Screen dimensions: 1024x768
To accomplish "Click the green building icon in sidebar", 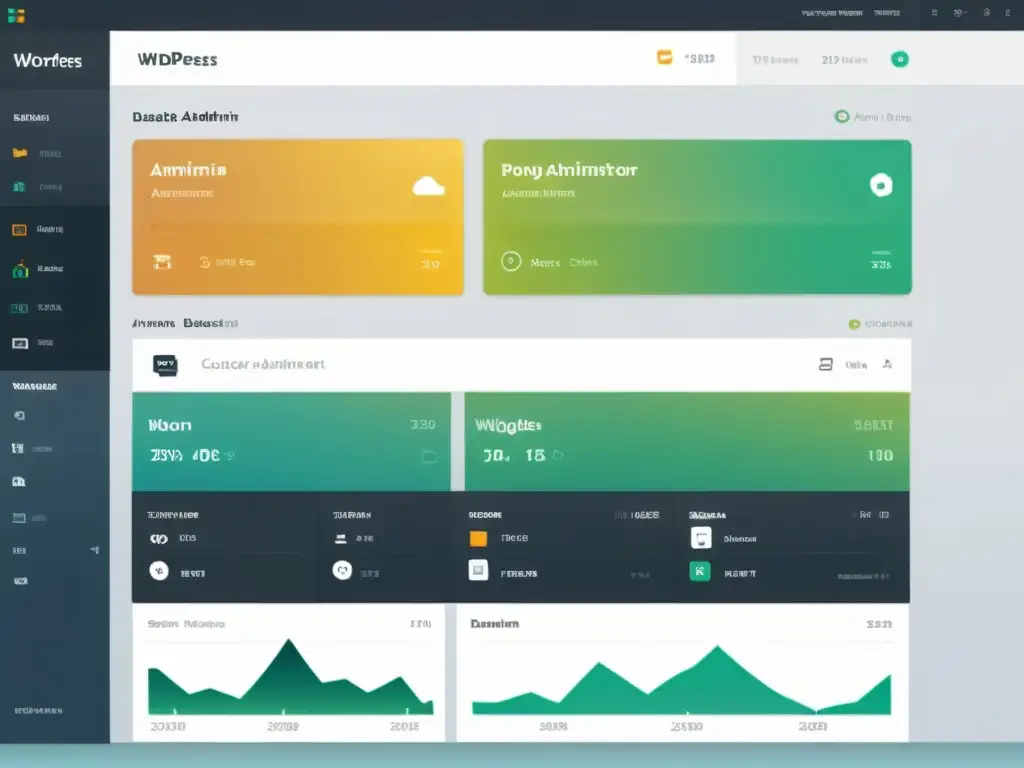I will 20,187.
